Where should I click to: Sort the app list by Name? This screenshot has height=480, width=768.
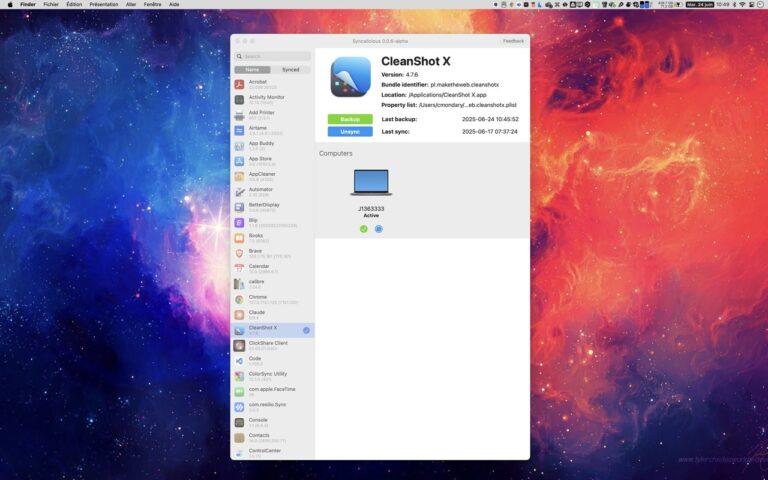point(252,70)
